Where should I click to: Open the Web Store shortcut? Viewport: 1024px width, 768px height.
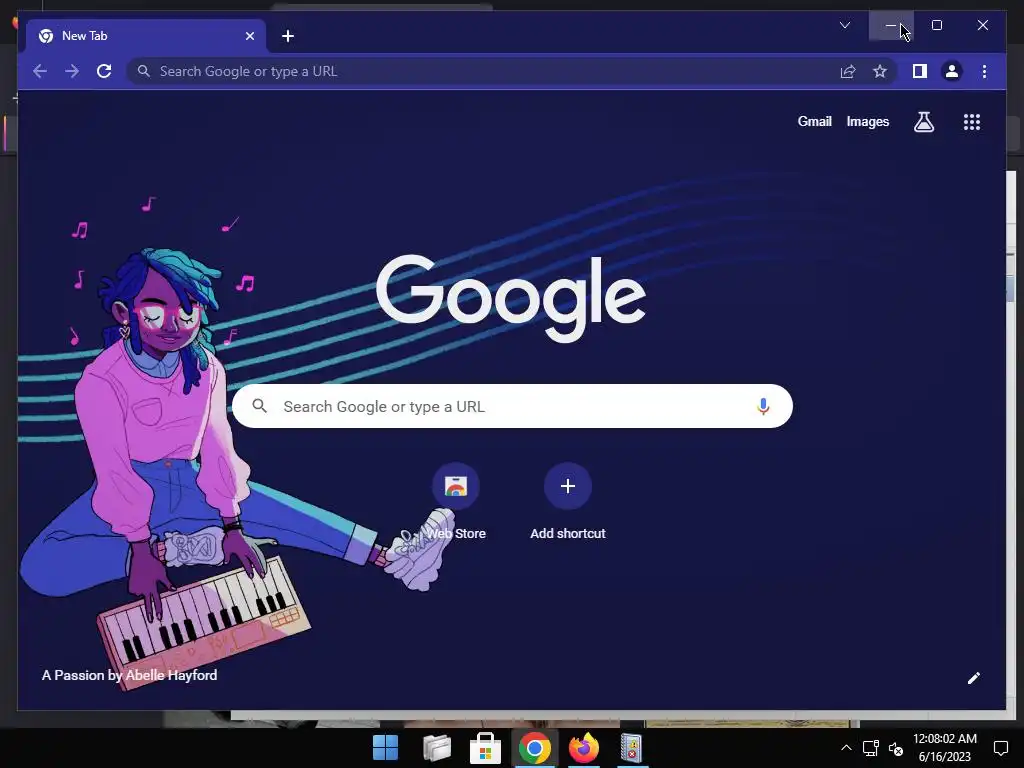click(x=455, y=502)
